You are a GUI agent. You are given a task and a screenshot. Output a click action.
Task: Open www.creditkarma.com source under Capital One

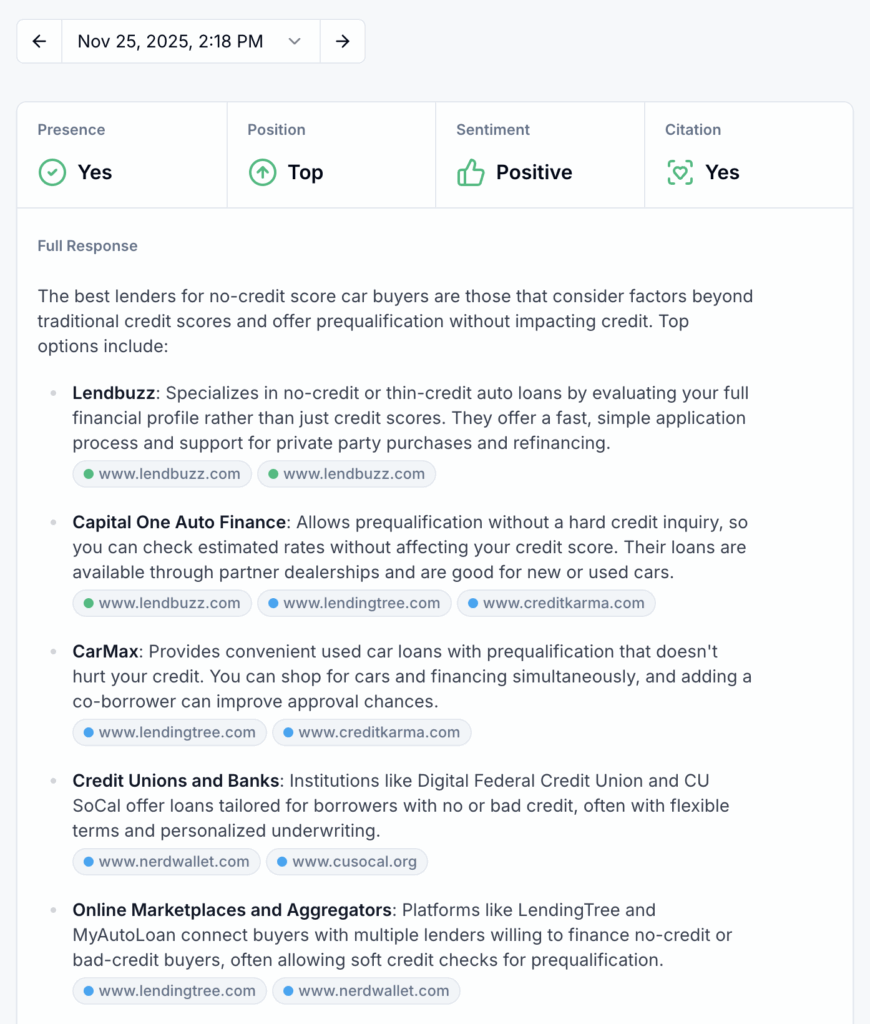556,603
